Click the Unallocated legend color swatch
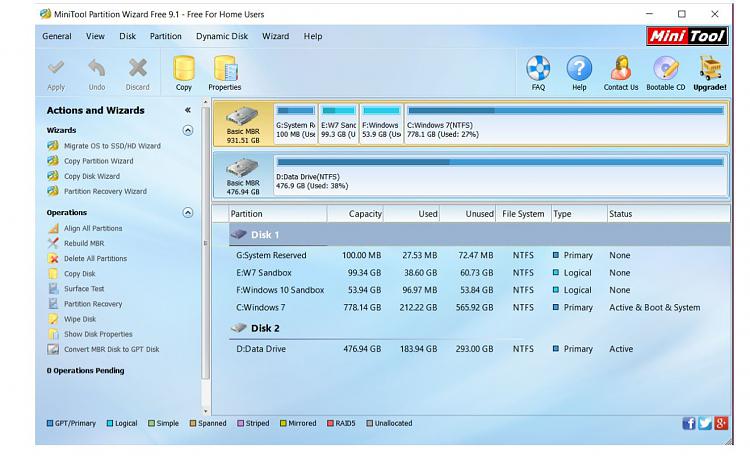Image resolution: width=750 pixels, height=456 pixels. pyautogui.click(x=369, y=423)
